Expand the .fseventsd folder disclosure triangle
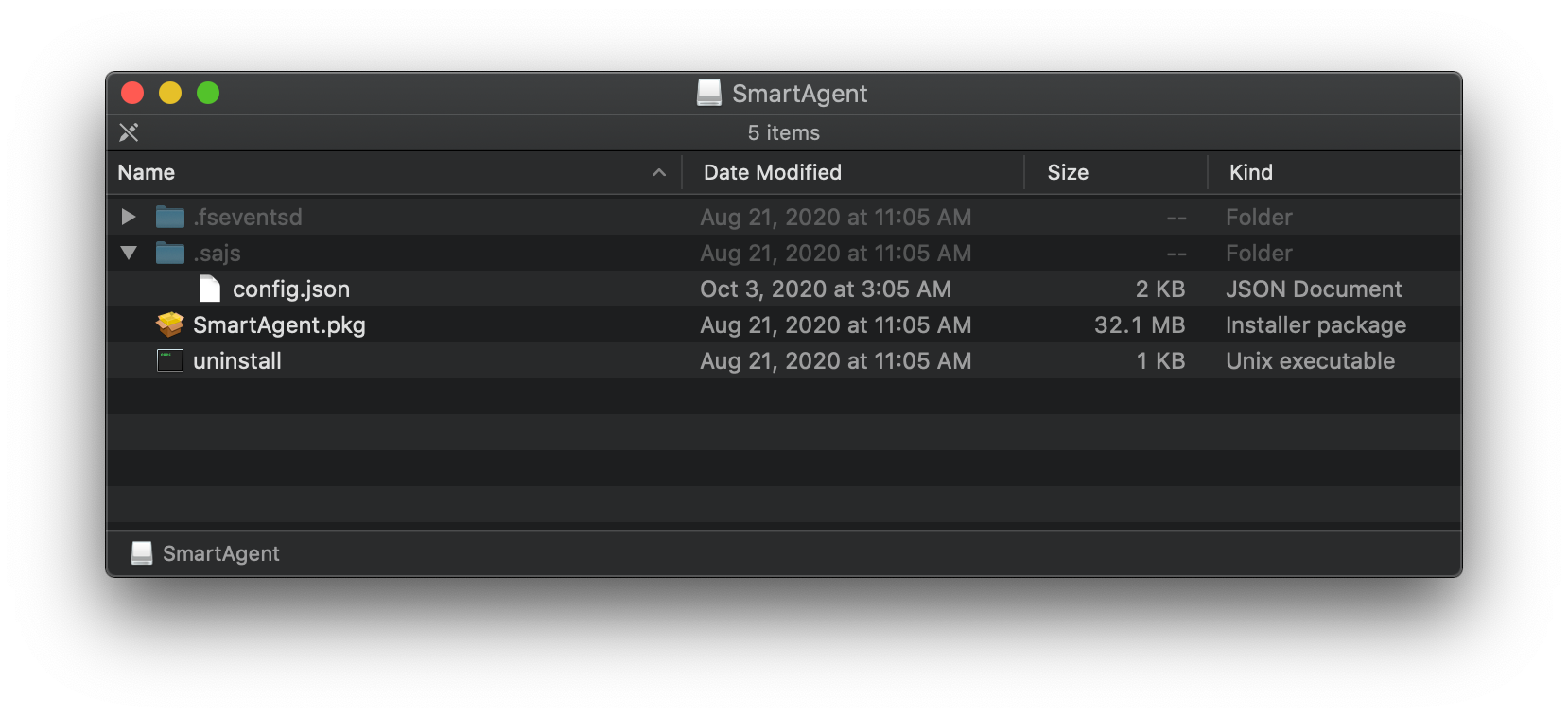This screenshot has width=1568, height=717. tap(129, 218)
